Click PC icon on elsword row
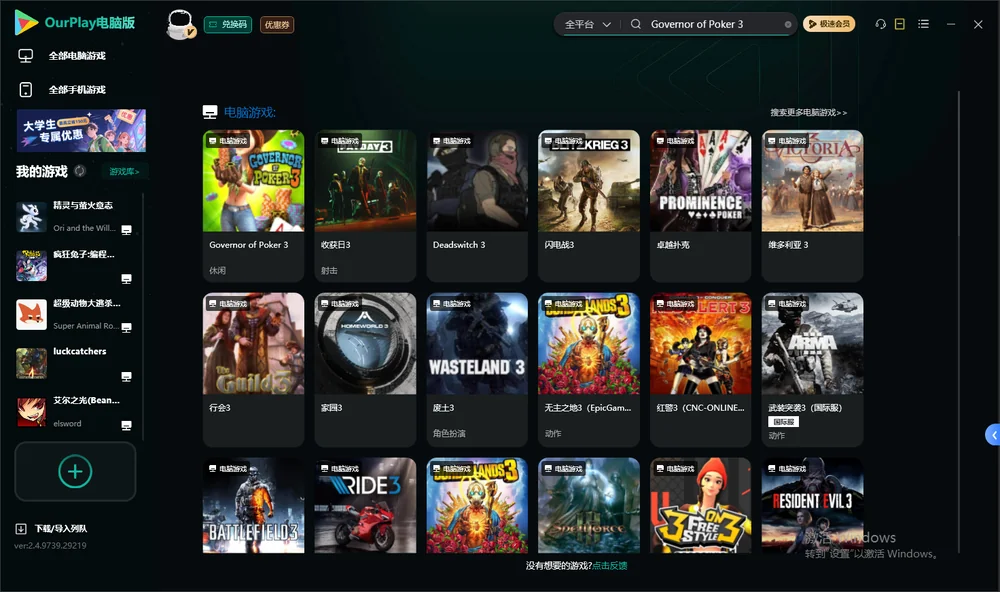Screen dimensions: 1000x592 point(126,426)
